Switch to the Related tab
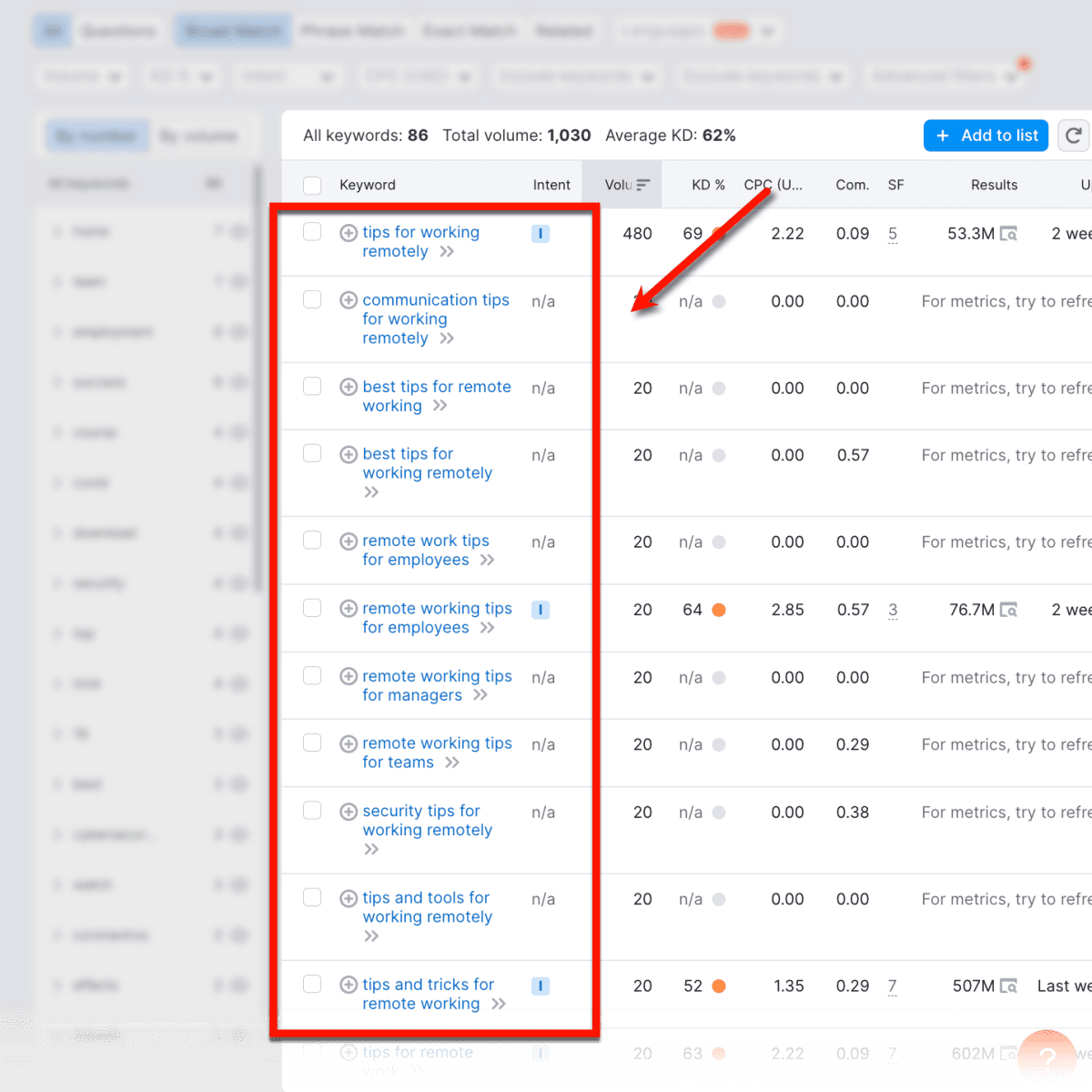This screenshot has height=1092, width=1092. click(564, 30)
